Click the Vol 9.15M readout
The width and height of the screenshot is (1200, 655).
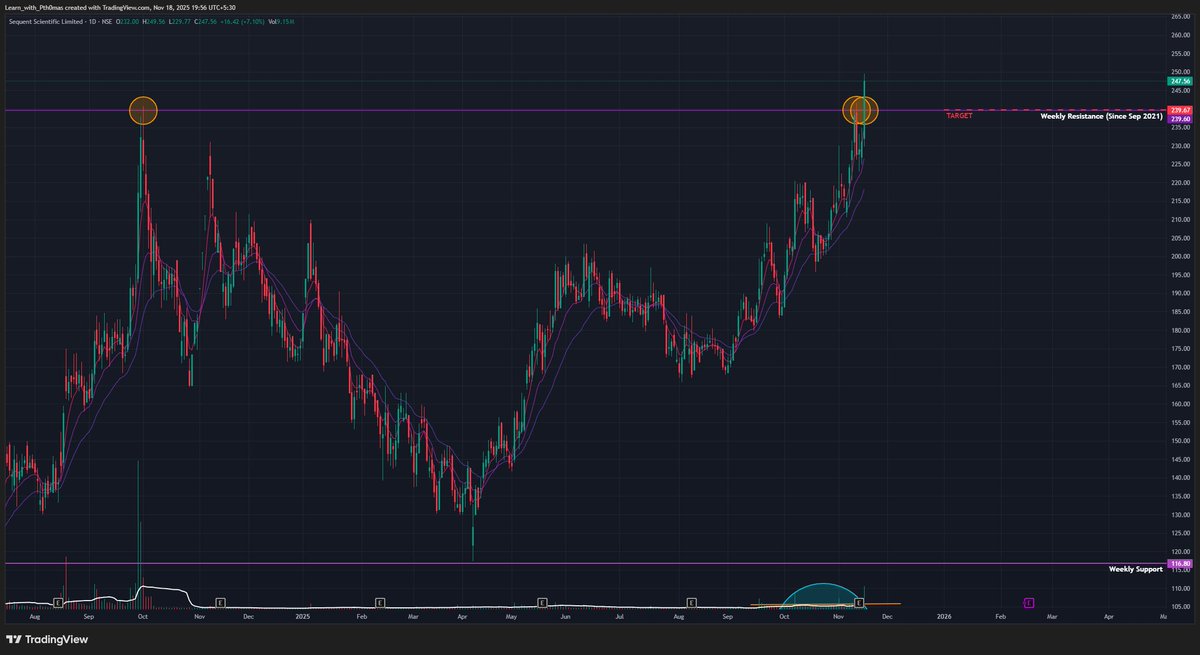281,23
